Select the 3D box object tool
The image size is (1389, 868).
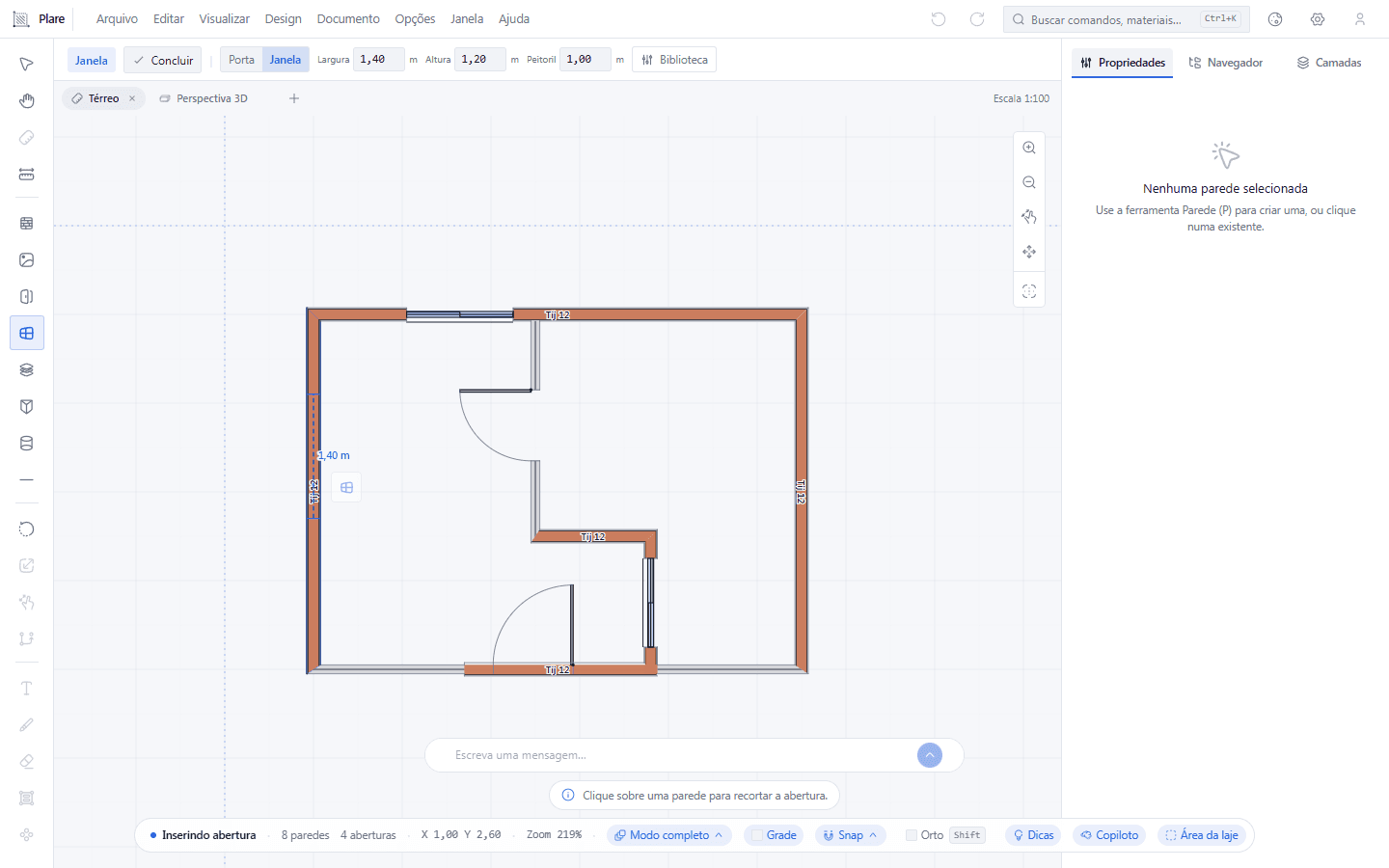pos(27,407)
